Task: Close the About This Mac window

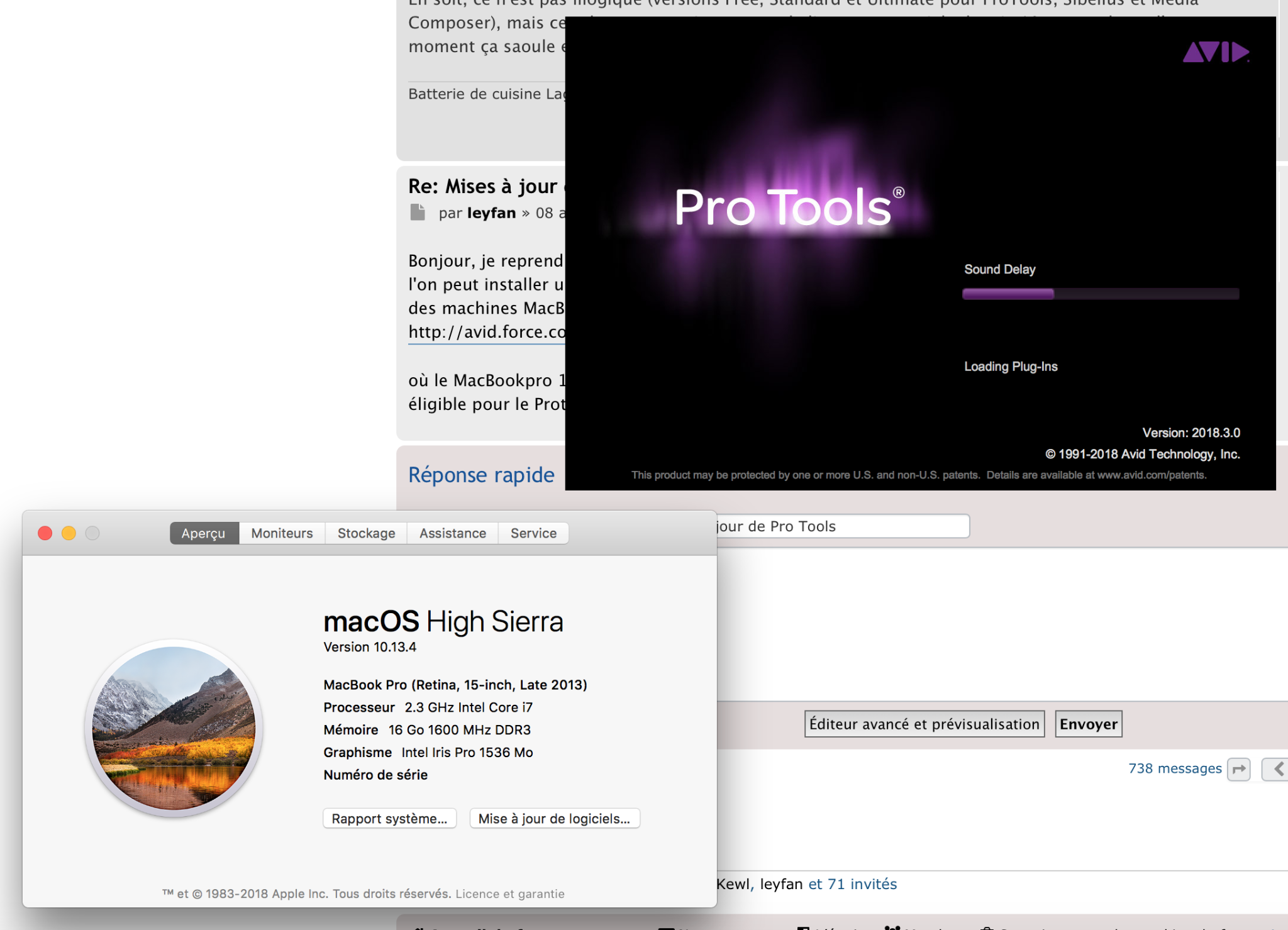Action: 45,533
